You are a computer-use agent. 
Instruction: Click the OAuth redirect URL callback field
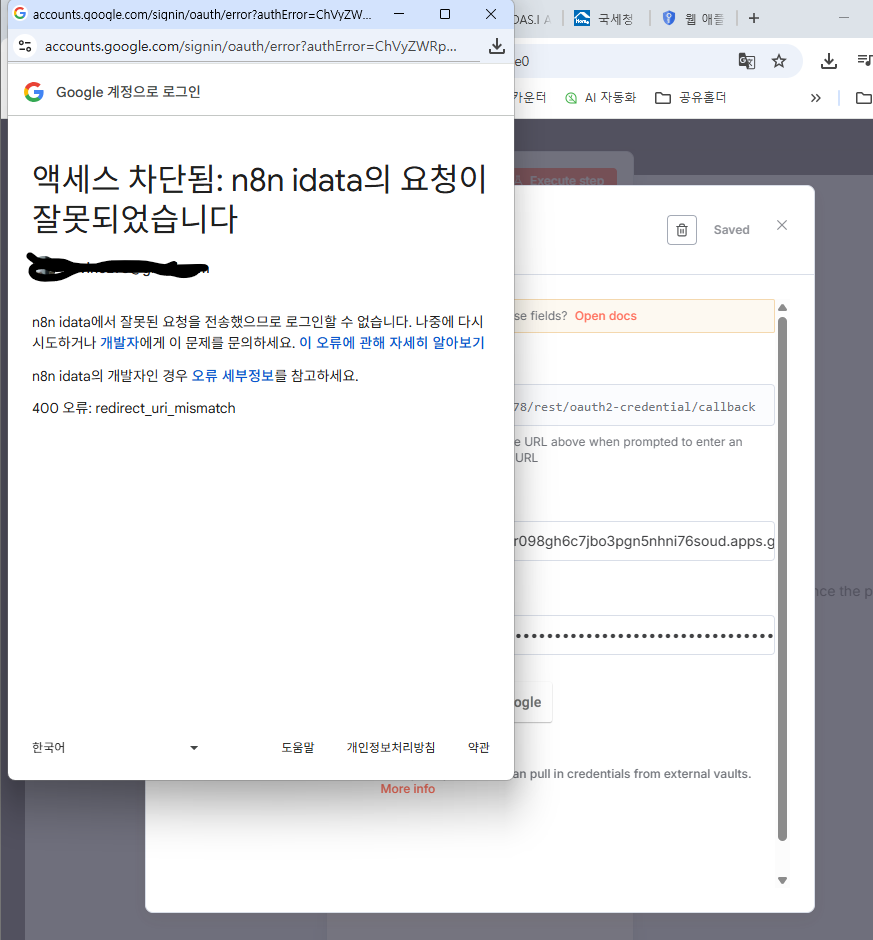pos(645,406)
